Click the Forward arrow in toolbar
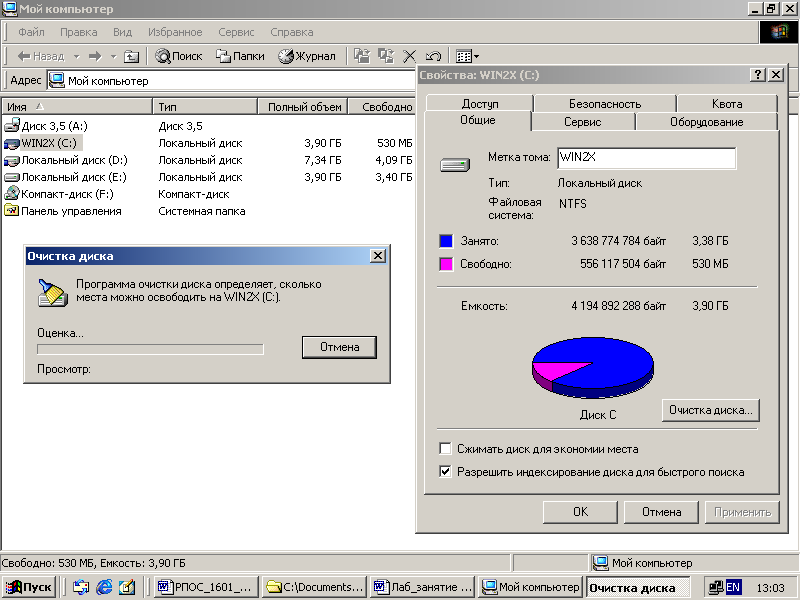 95,56
